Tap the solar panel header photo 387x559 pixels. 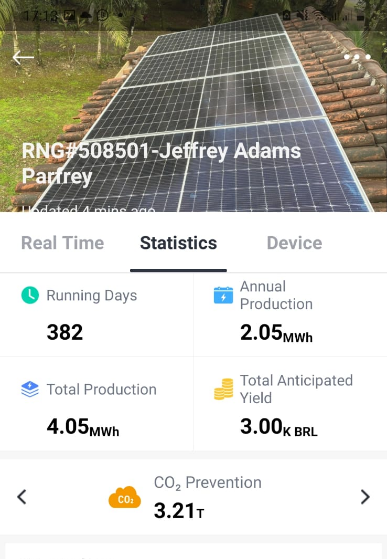click(x=194, y=106)
